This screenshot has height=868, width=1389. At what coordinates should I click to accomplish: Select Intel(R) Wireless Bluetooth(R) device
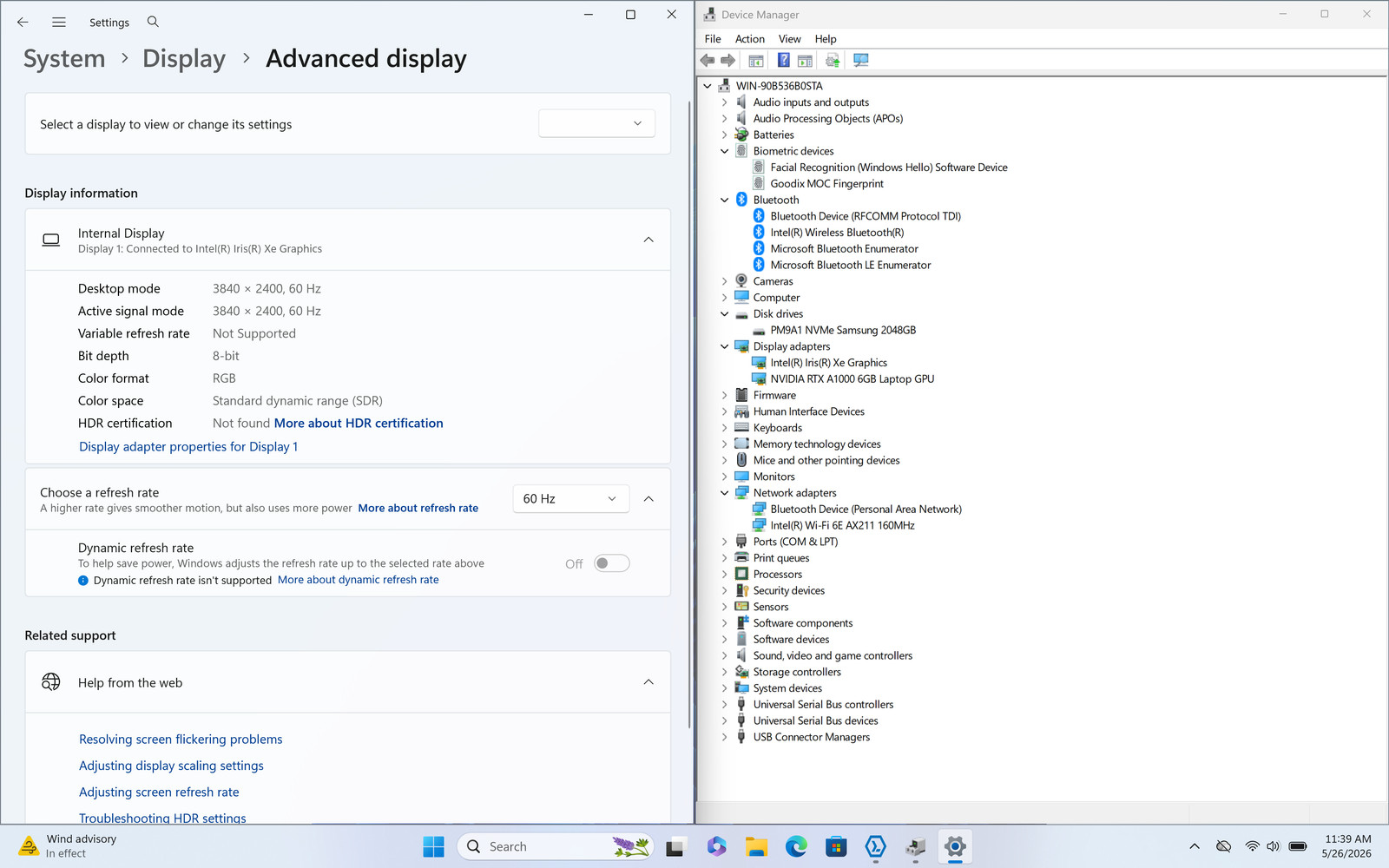(837, 233)
